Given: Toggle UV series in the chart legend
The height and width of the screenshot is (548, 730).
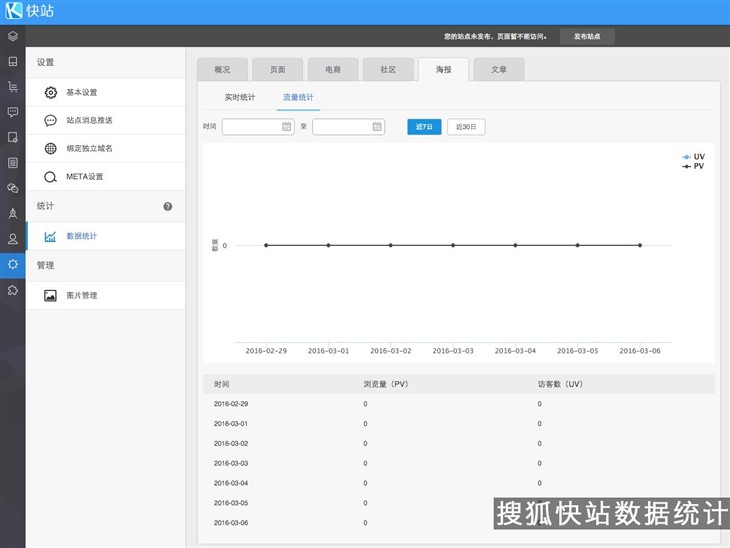Looking at the screenshot, I should (x=693, y=157).
